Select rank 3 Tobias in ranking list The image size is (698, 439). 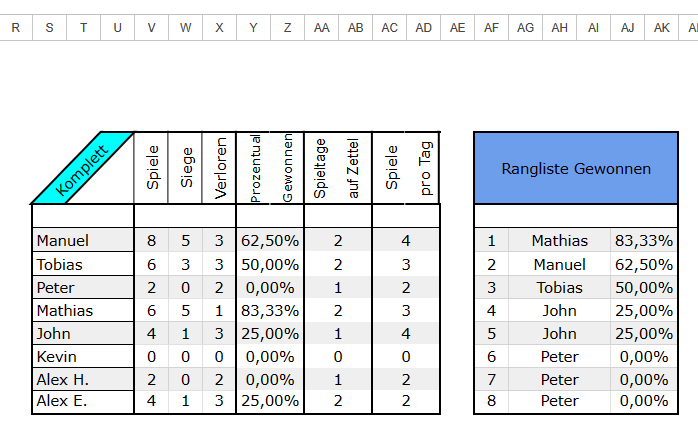(x=560, y=288)
